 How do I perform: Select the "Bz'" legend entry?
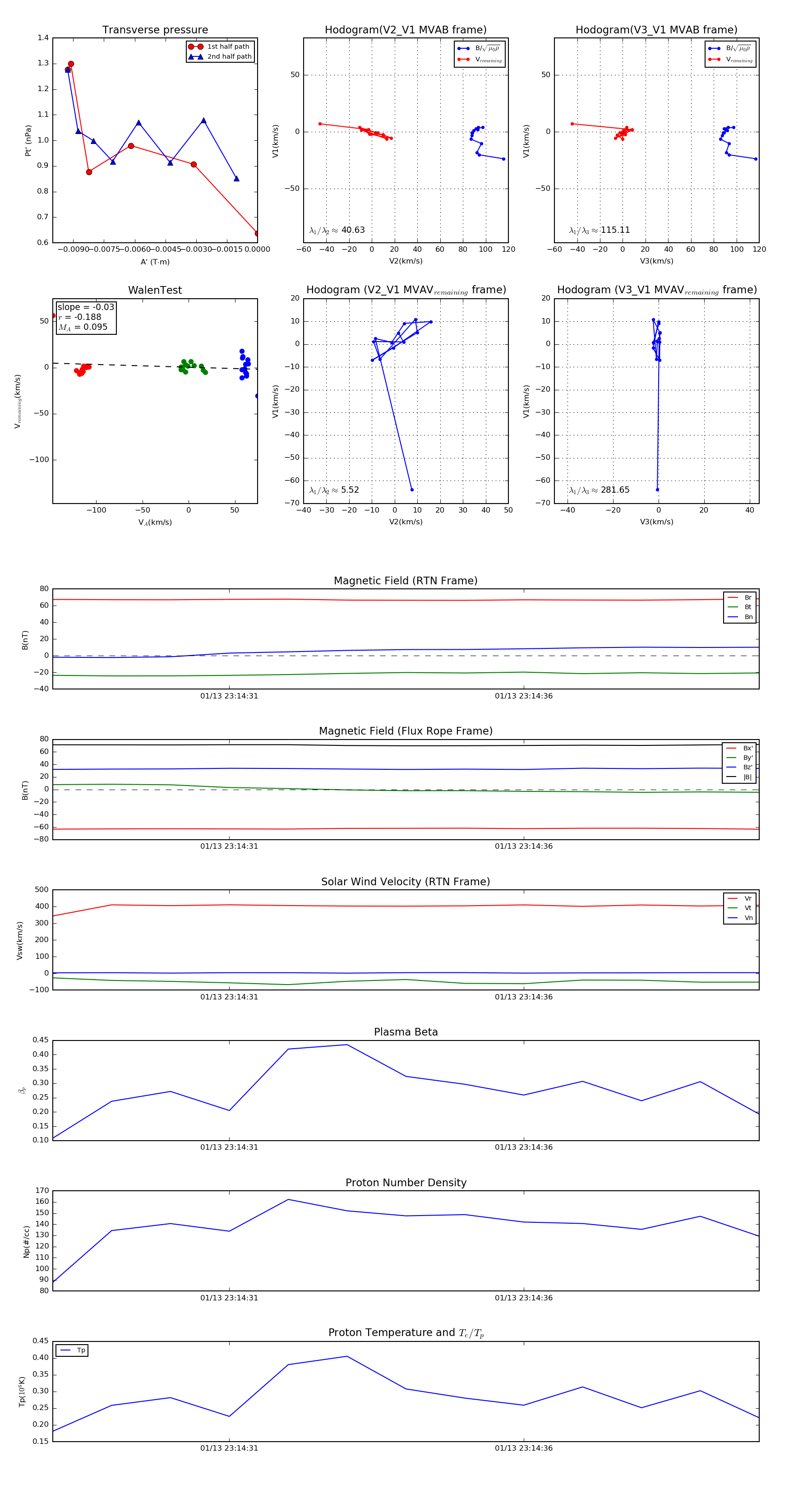(739, 767)
